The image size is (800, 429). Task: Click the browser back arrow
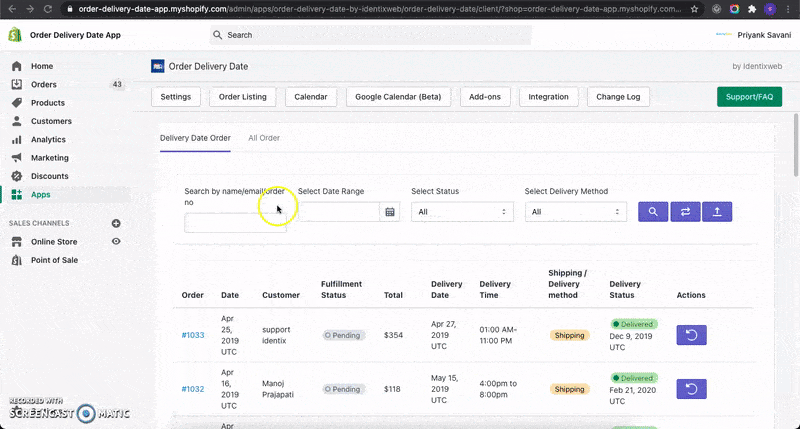click(12, 9)
